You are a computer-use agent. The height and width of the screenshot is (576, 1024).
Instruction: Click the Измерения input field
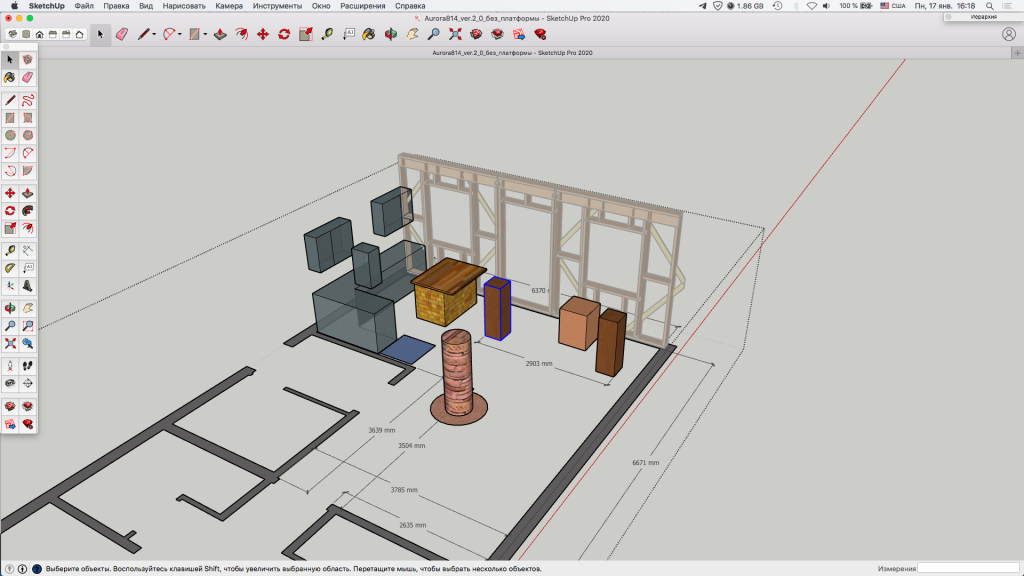coord(967,568)
